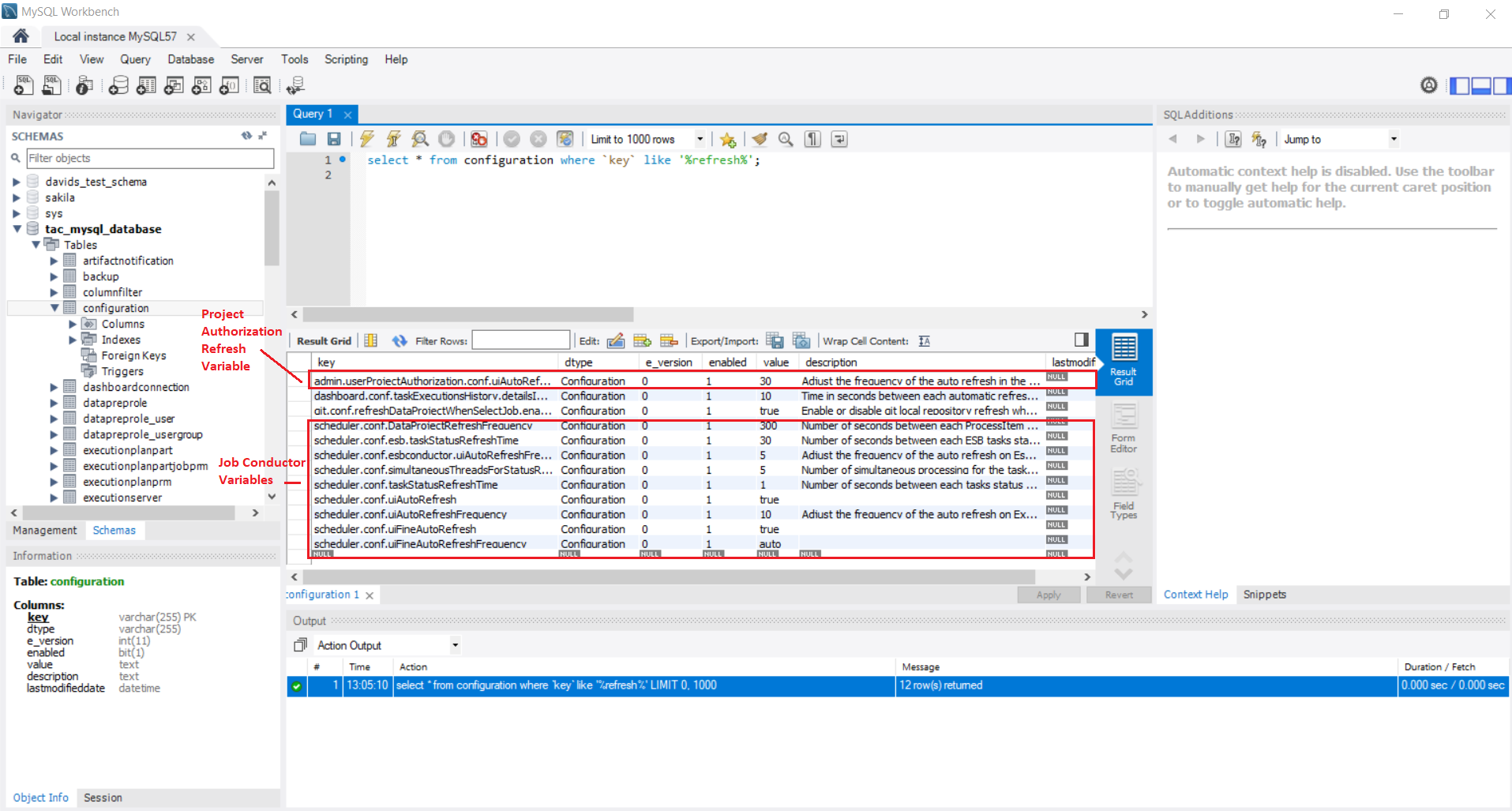This screenshot has height=811, width=1512.
Task: Create a new schema using the toolbar icon
Action: click(118, 85)
